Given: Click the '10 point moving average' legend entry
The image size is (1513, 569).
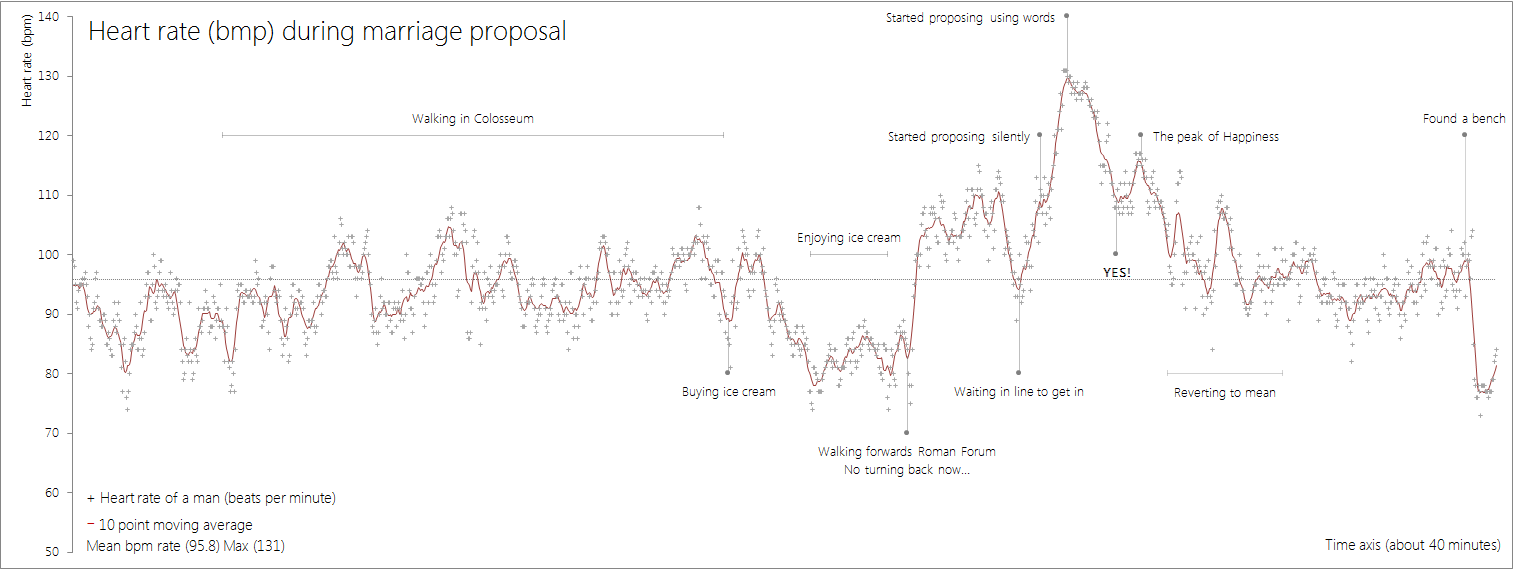Looking at the screenshot, I should click(170, 525).
